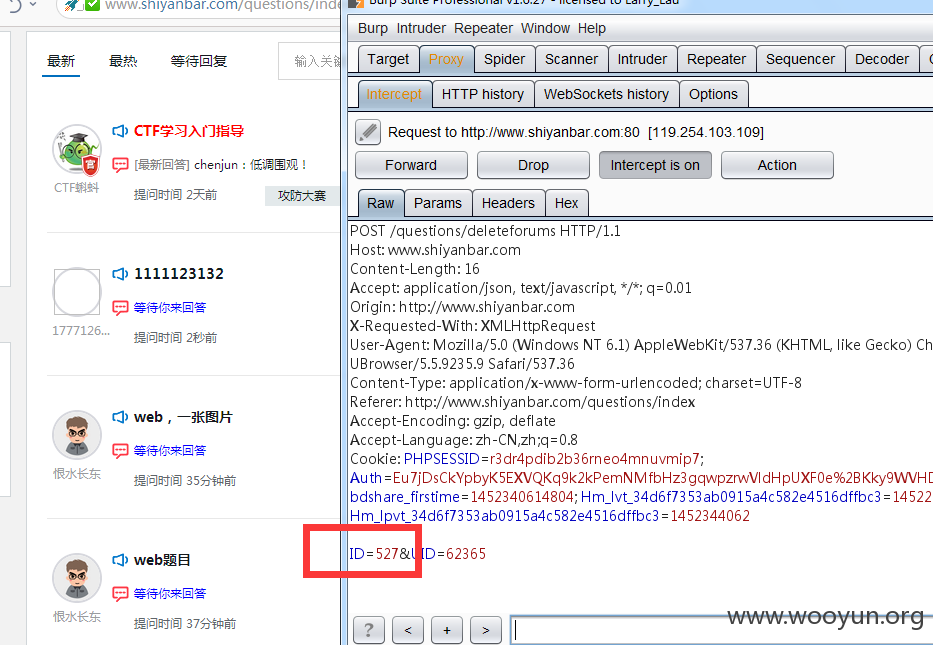Open the web题目 post link

coord(162,560)
